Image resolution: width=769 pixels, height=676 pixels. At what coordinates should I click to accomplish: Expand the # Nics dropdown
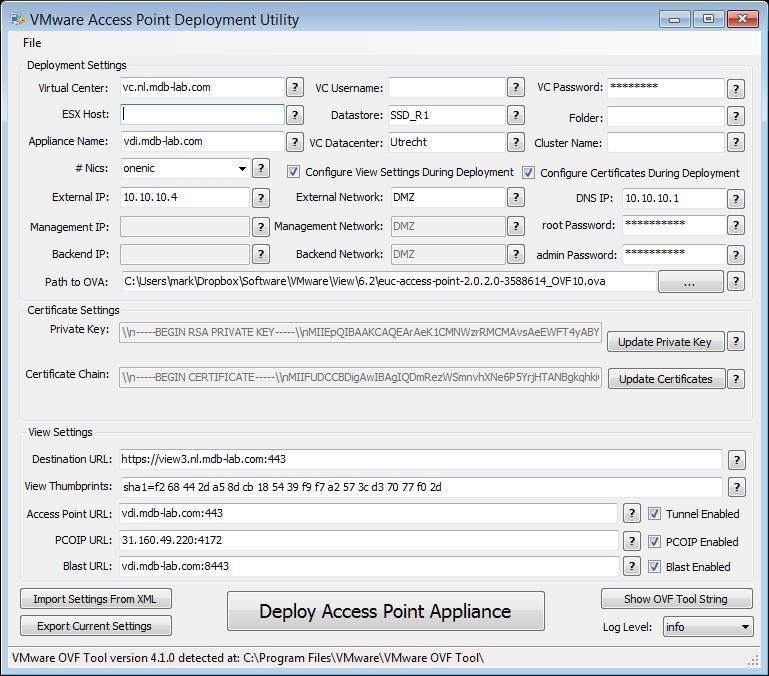click(242, 169)
